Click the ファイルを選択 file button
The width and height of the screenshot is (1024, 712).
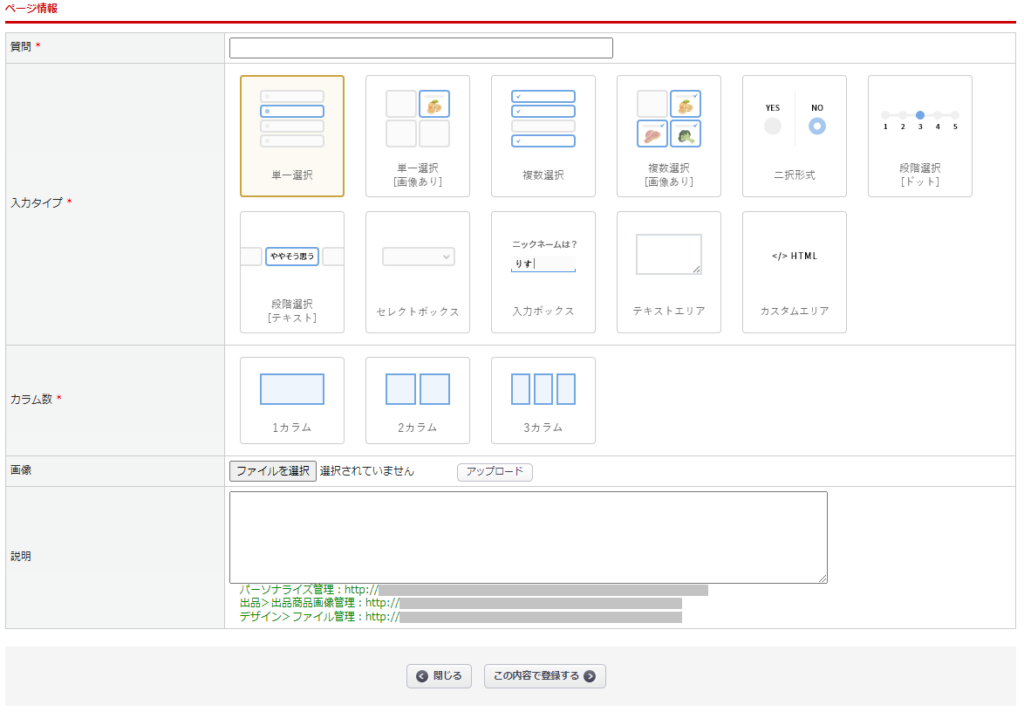[x=272, y=471]
